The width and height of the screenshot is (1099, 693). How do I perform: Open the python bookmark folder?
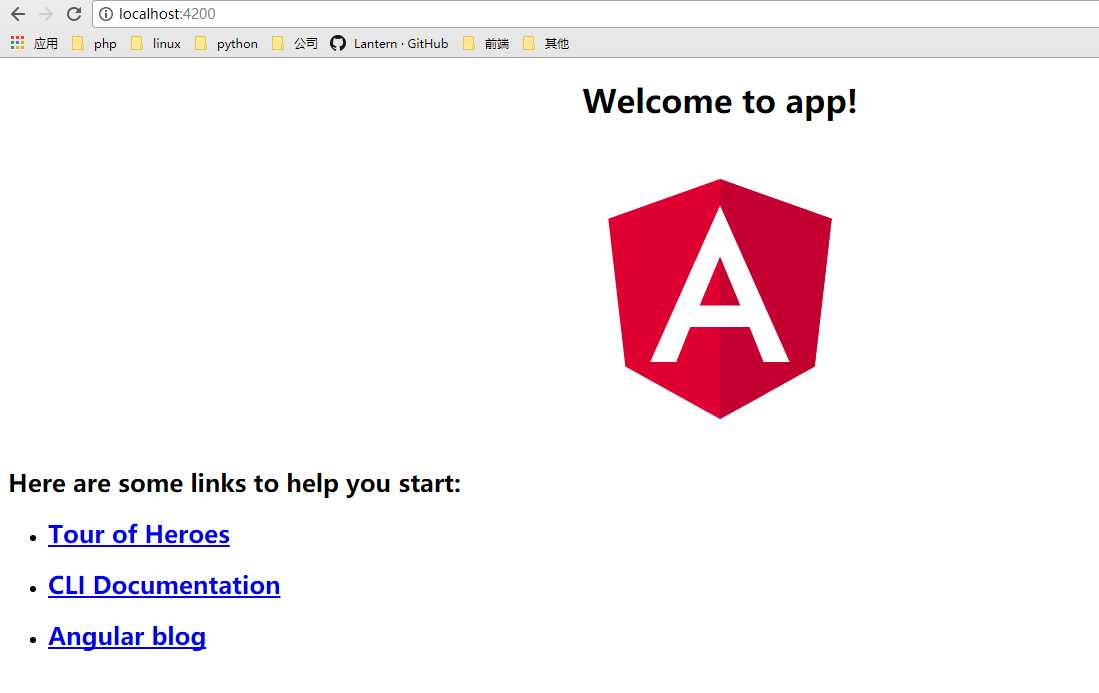tap(226, 43)
